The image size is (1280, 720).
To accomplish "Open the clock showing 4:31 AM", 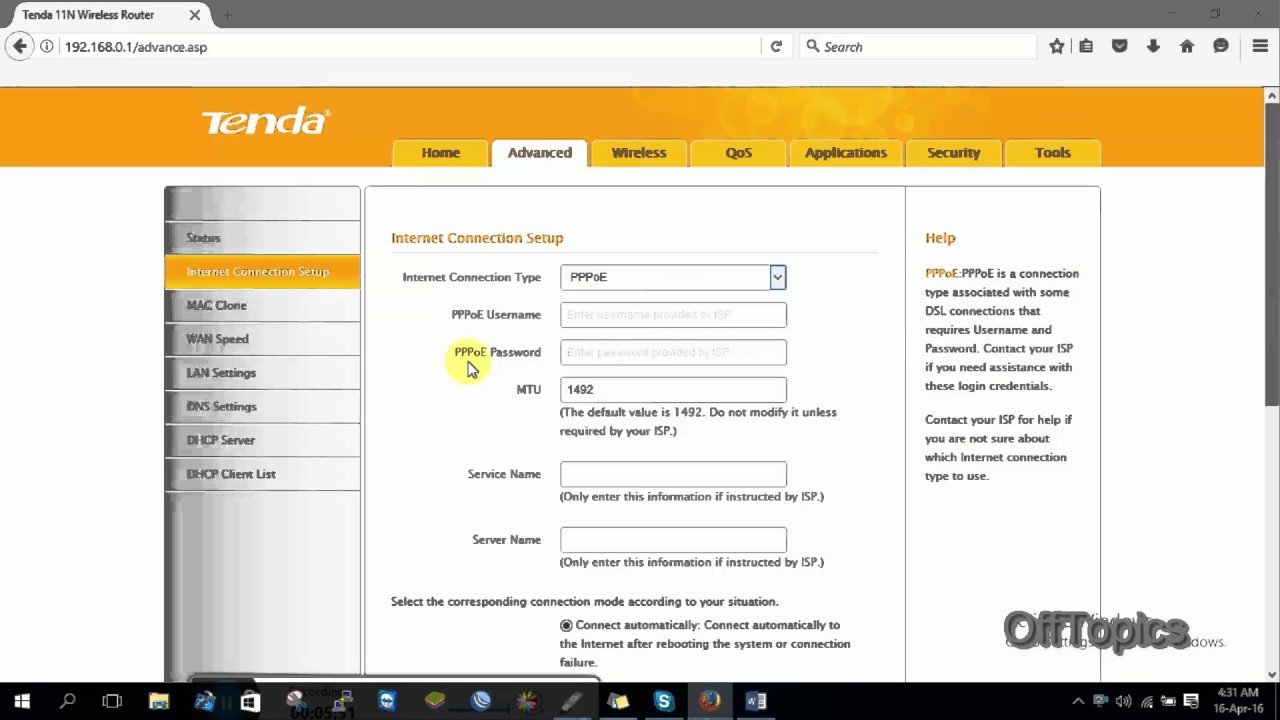I will (x=1238, y=700).
